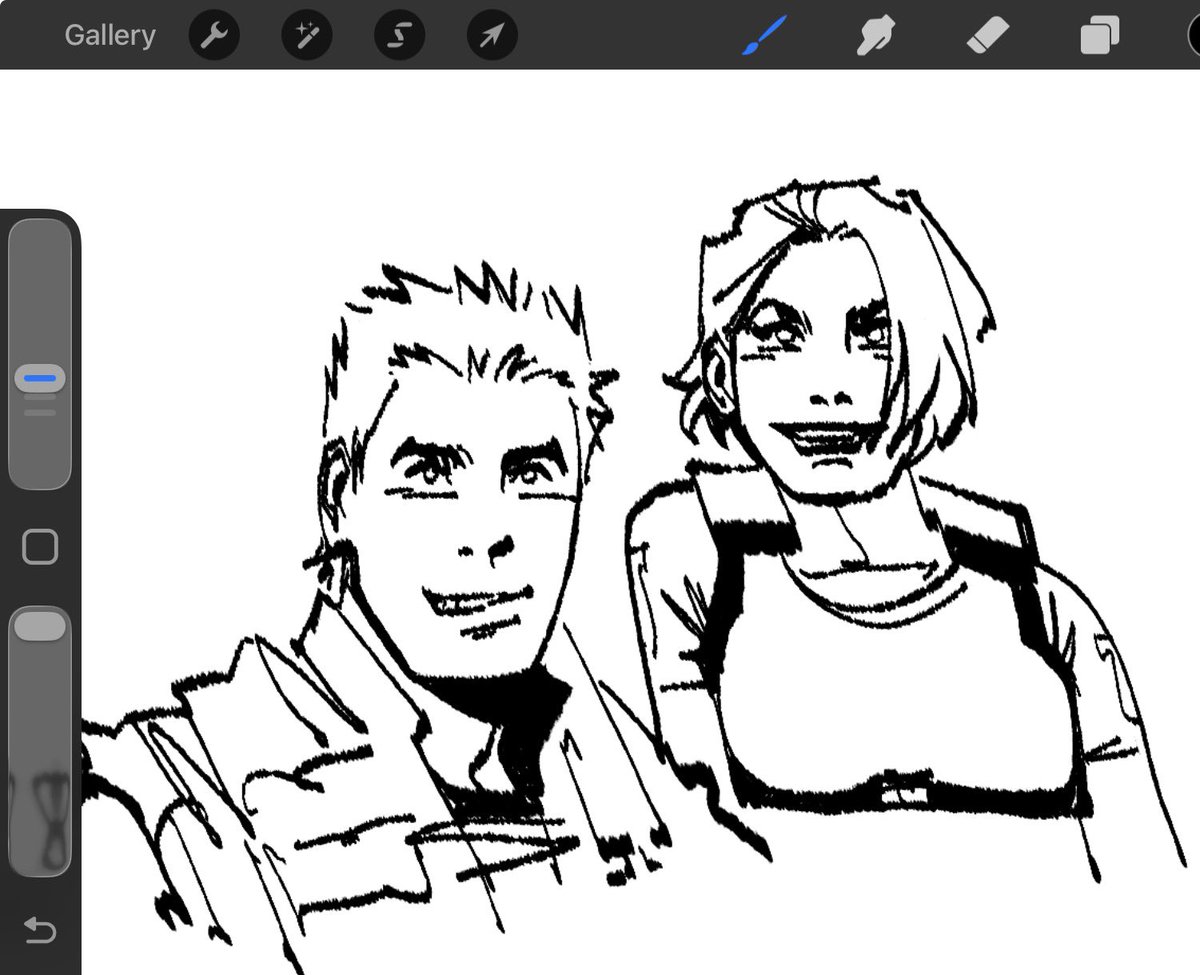Select the Smudge finger tool
Image resolution: width=1200 pixels, height=975 pixels.
(x=875, y=37)
